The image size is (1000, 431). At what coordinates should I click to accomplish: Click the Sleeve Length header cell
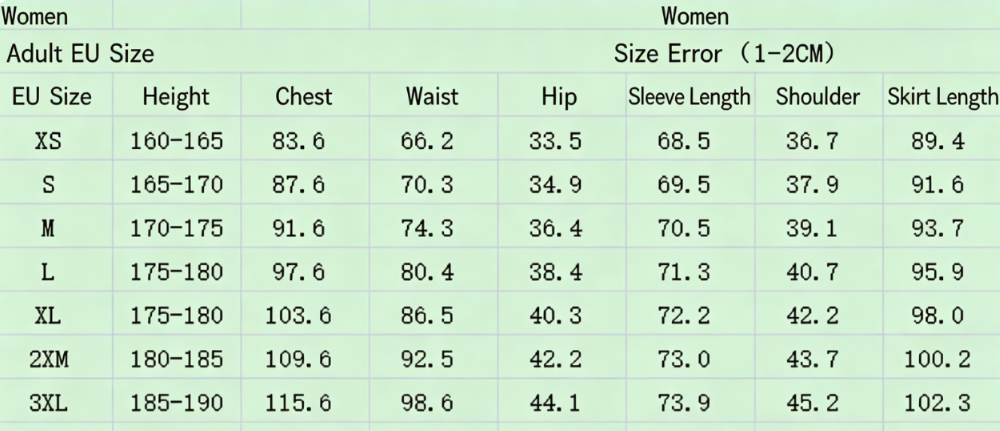[689, 97]
